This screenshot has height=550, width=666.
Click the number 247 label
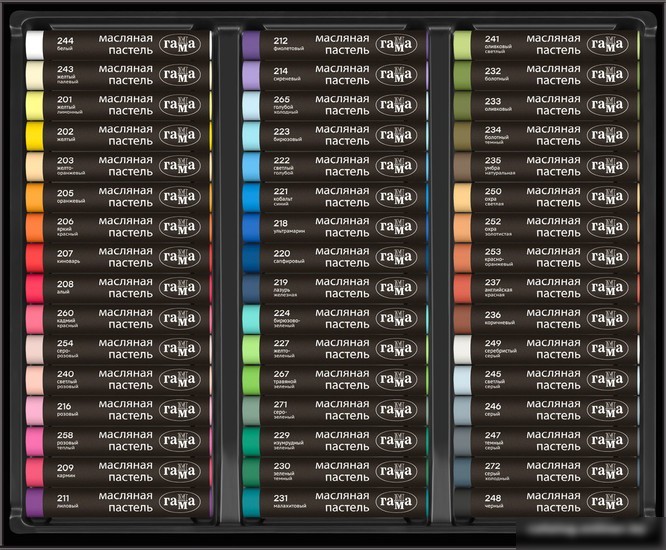(x=493, y=435)
